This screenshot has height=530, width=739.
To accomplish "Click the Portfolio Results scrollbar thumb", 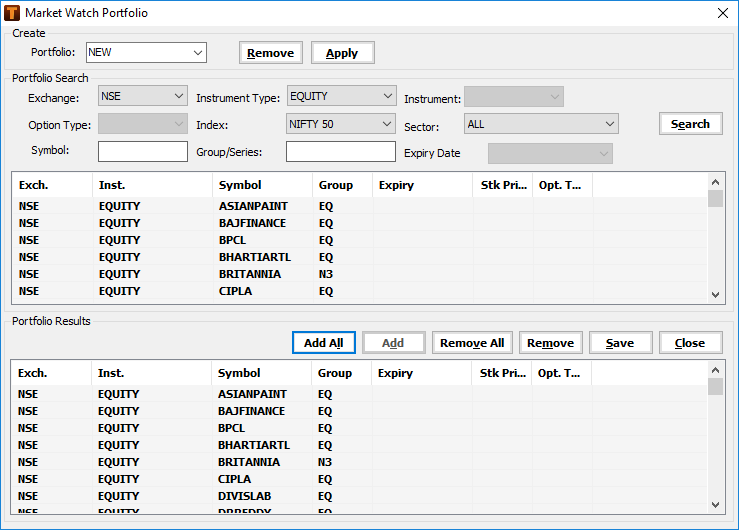I will 715,386.
